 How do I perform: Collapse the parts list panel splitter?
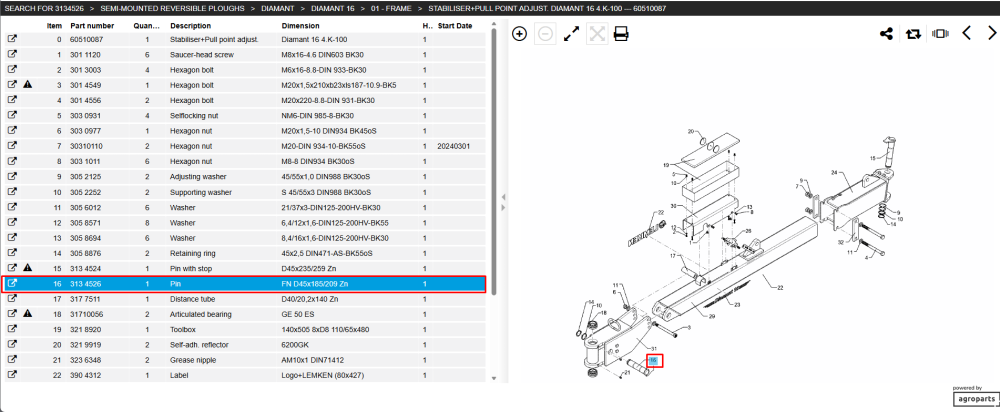pyautogui.click(x=503, y=202)
